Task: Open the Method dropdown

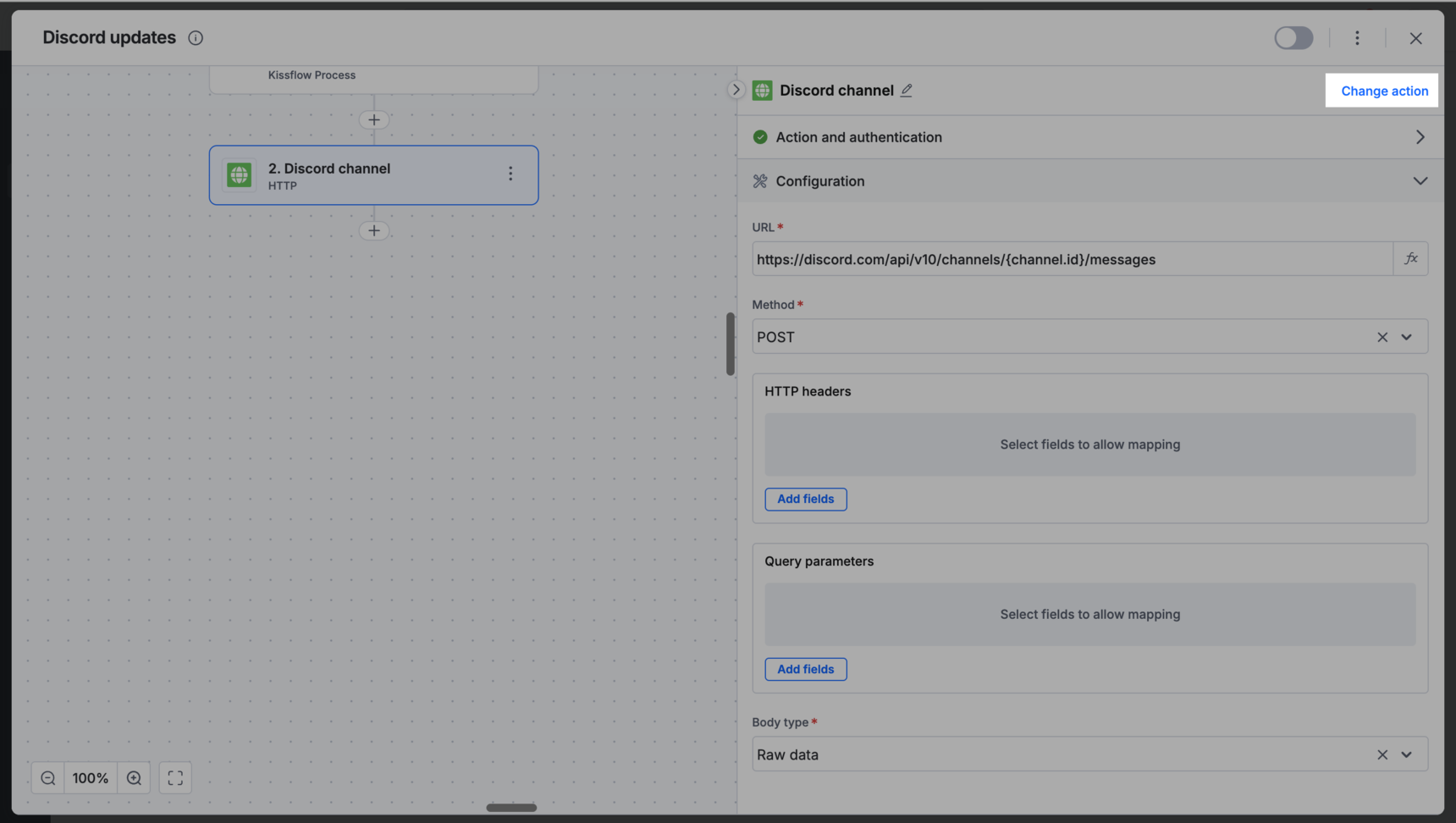Action: click(1406, 337)
